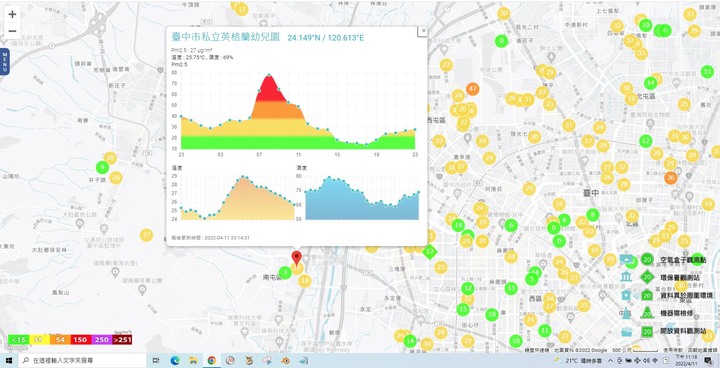720x368 pixels.
Task: Open File Explorer from taskbar
Action: (x=193, y=361)
